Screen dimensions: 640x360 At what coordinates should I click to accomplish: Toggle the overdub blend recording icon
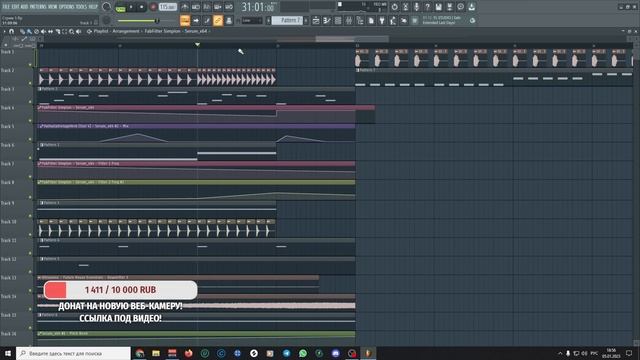coord(218,7)
